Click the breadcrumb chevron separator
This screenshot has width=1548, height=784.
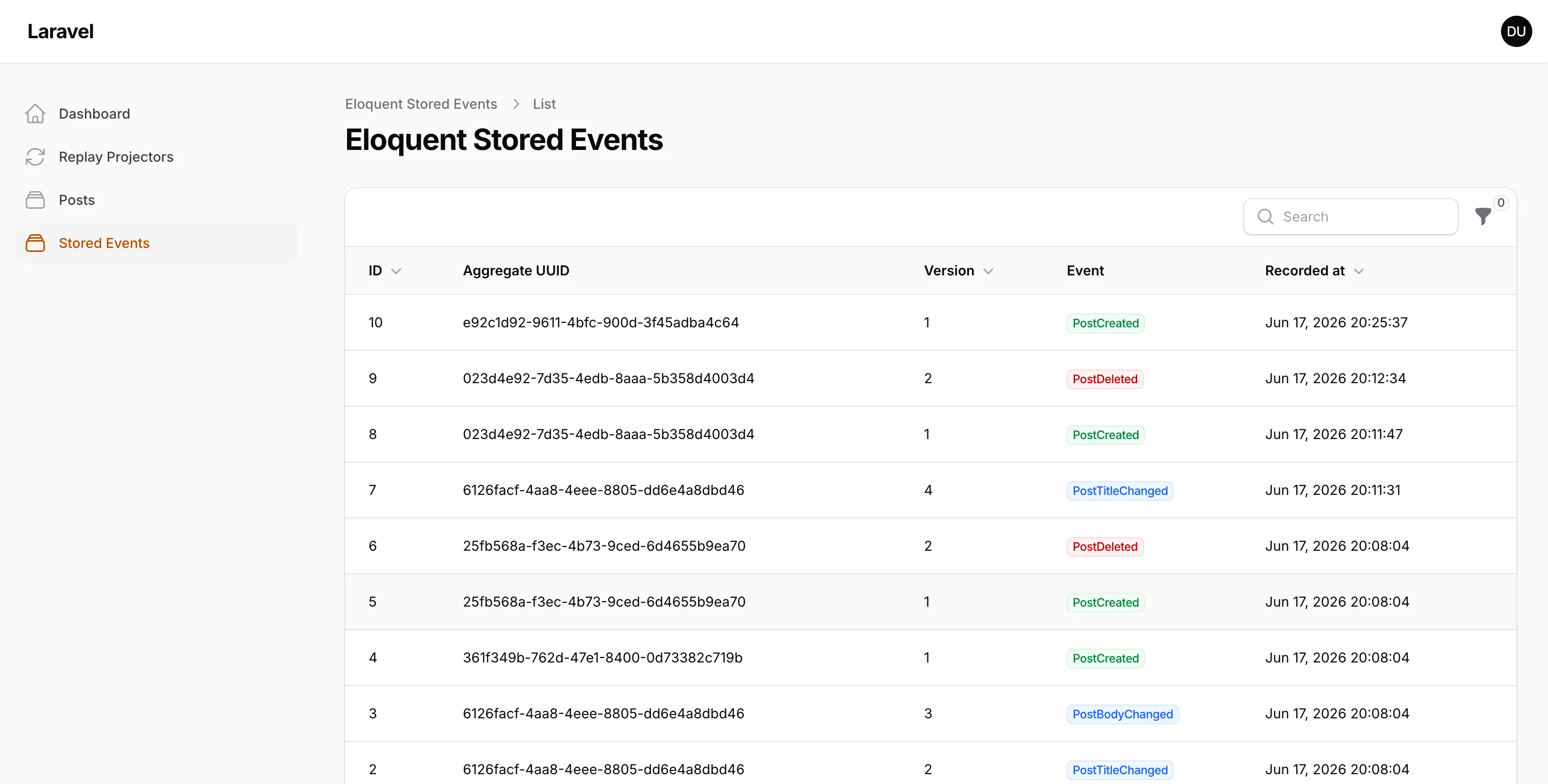pyautogui.click(x=516, y=104)
